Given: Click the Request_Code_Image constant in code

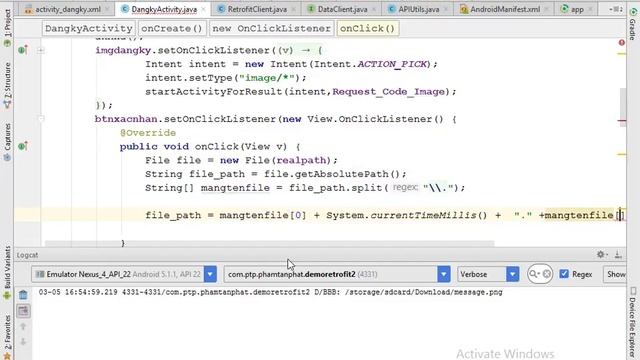Looking at the screenshot, I should (x=389, y=91).
